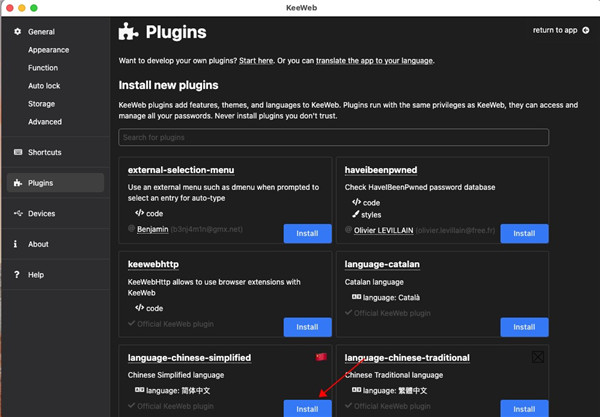Open the Appearance settings section
Screen dimensions: 600x417
click(x=49, y=49)
